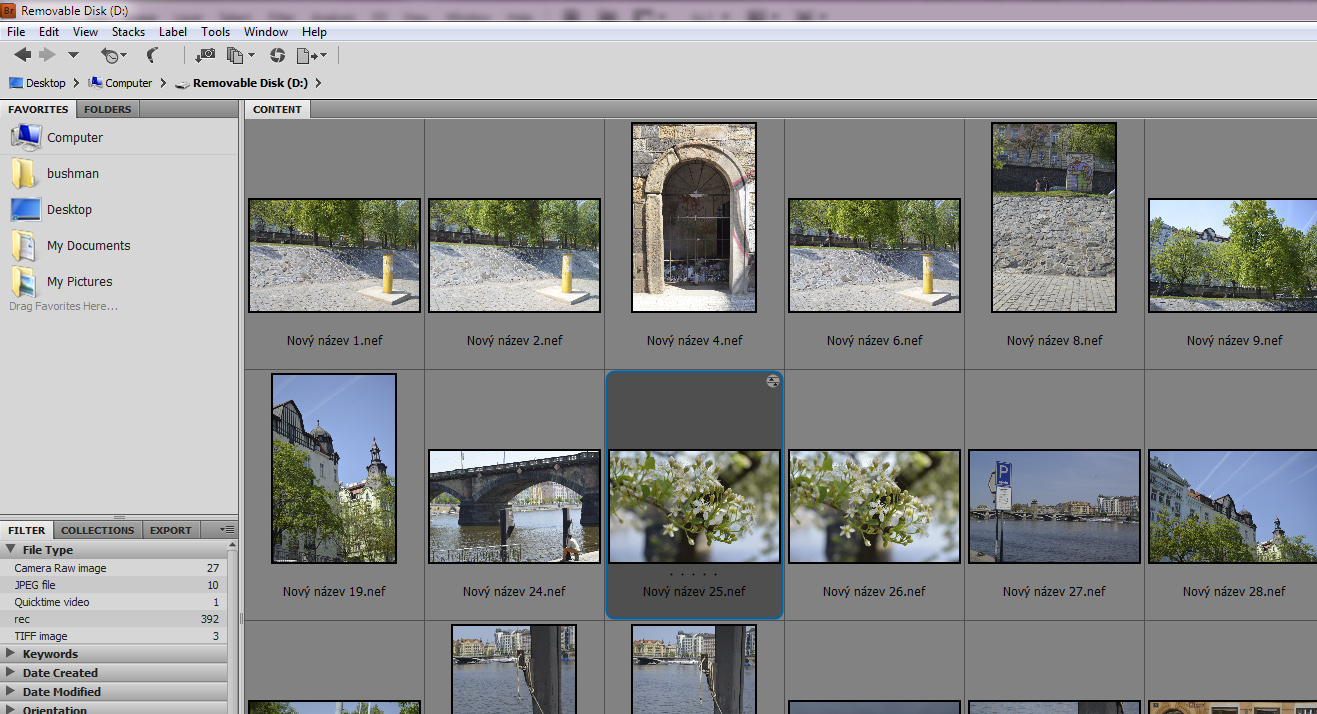Image resolution: width=1317 pixels, height=714 pixels.
Task: Click the file name Nový název 28.nef
Action: click(1234, 592)
